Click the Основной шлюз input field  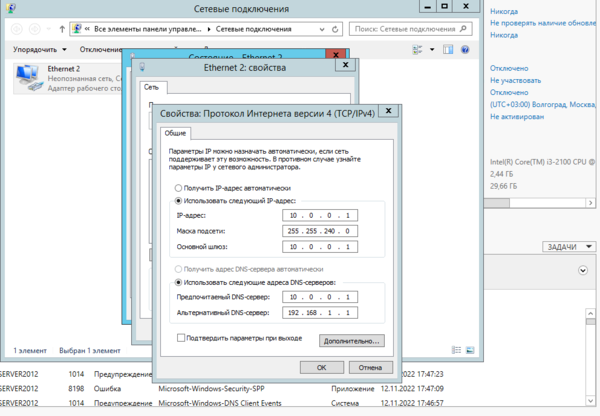320,247
